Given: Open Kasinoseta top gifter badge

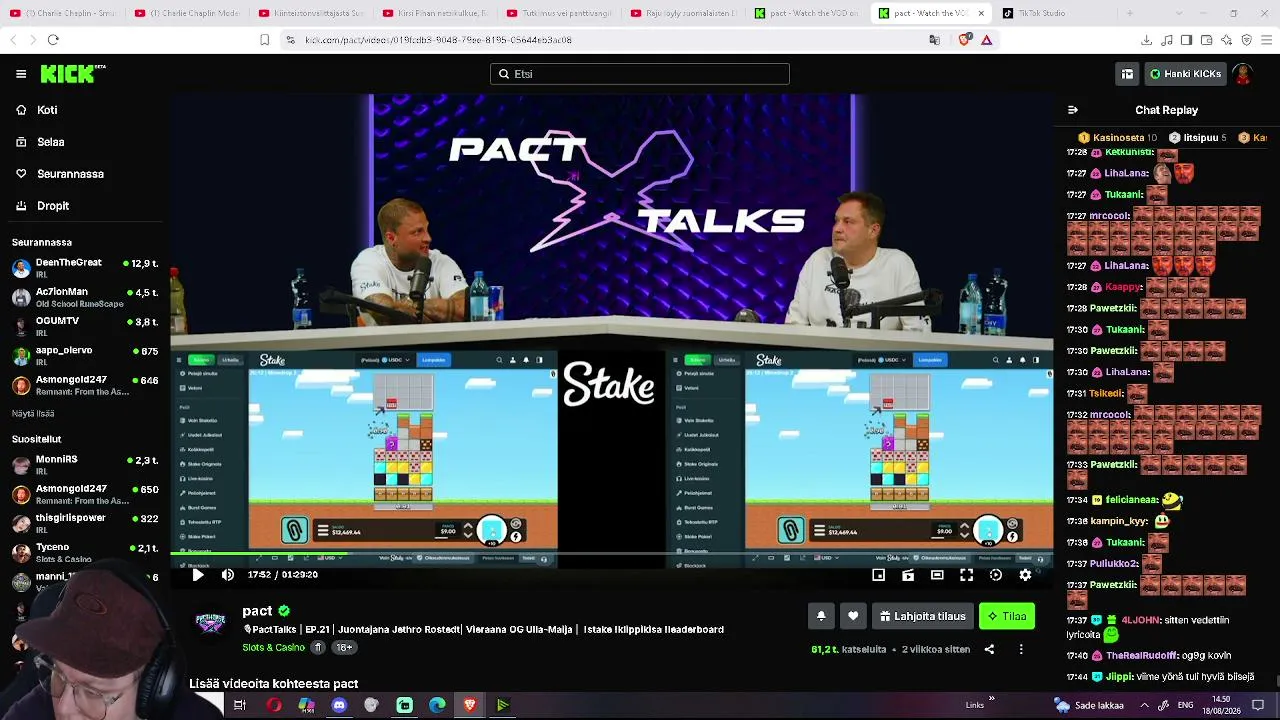Looking at the screenshot, I should [1117, 137].
